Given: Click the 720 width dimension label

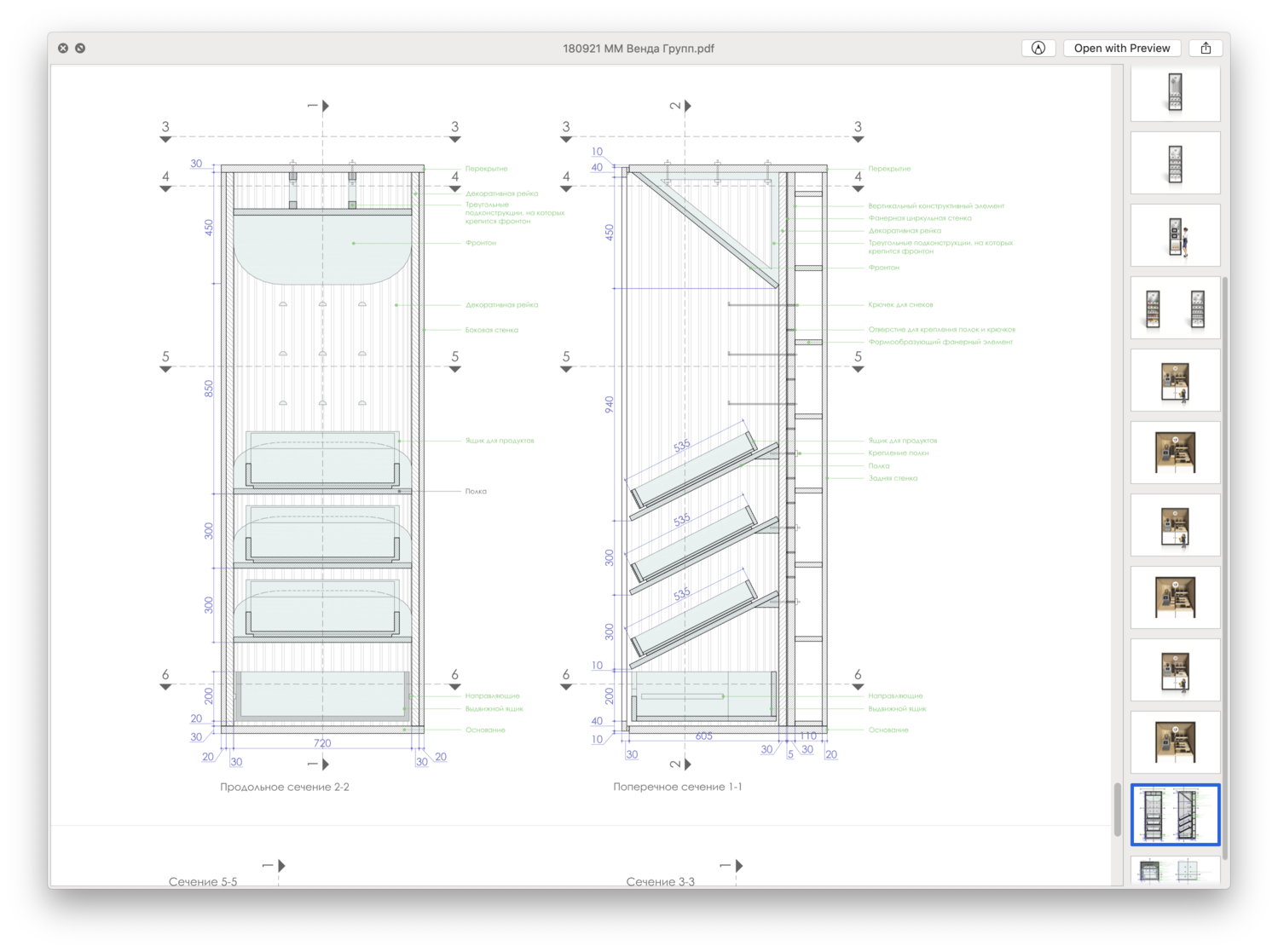Looking at the screenshot, I should pyautogui.click(x=321, y=743).
